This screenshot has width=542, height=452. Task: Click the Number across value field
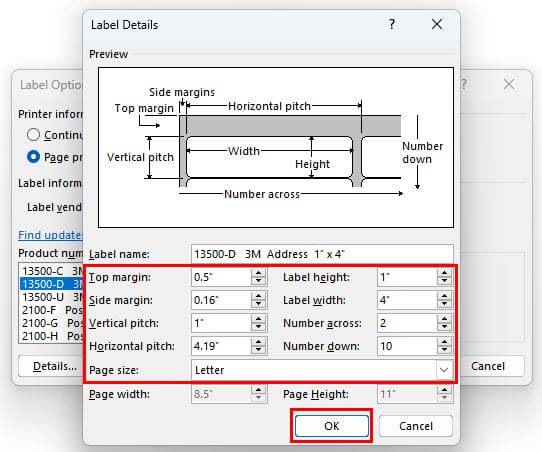click(407, 323)
